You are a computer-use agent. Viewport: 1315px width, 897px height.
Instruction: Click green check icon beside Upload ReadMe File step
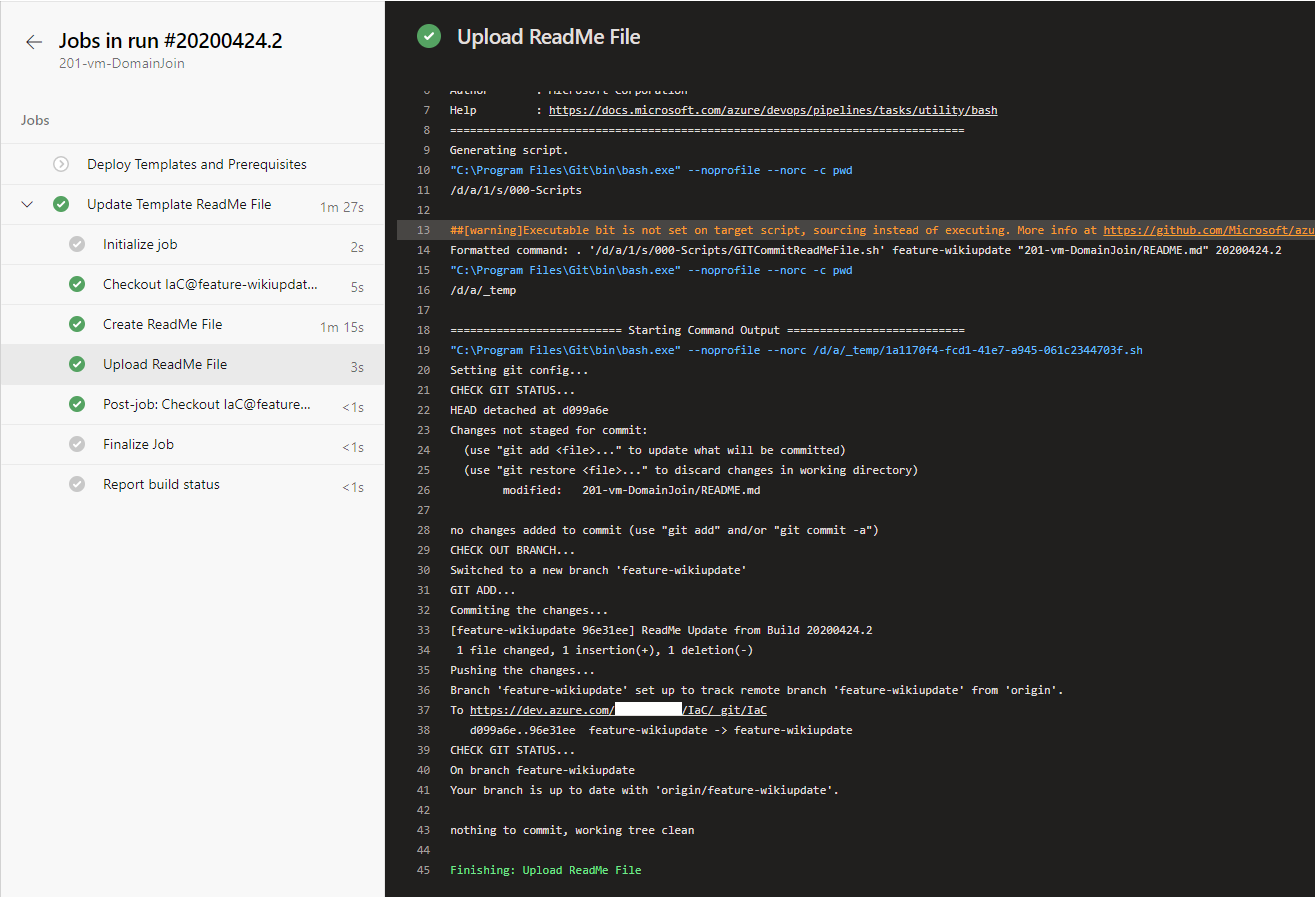tap(77, 364)
